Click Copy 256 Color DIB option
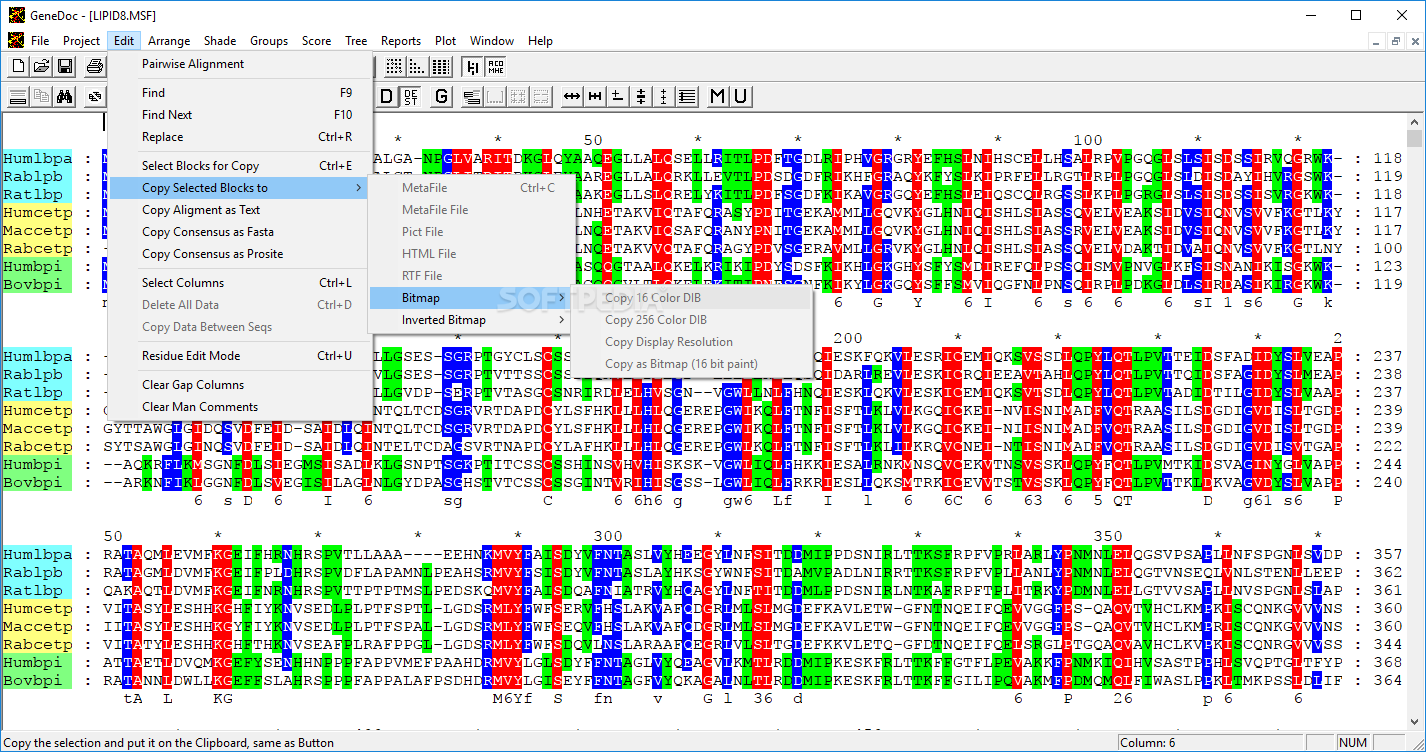 pos(691,320)
